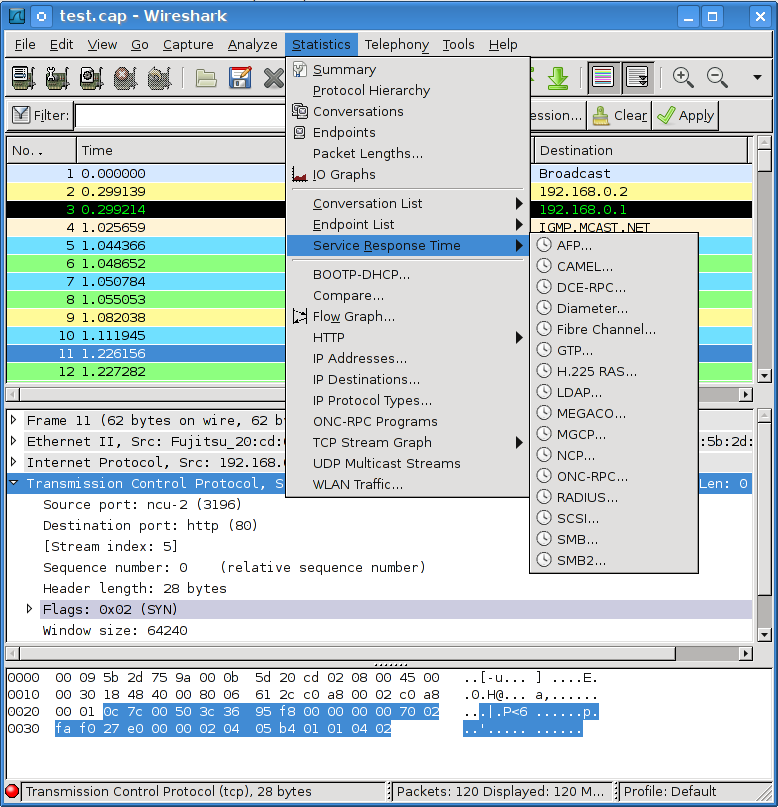
Task: Toggle auto scroll during live capture
Action: [x=636, y=78]
